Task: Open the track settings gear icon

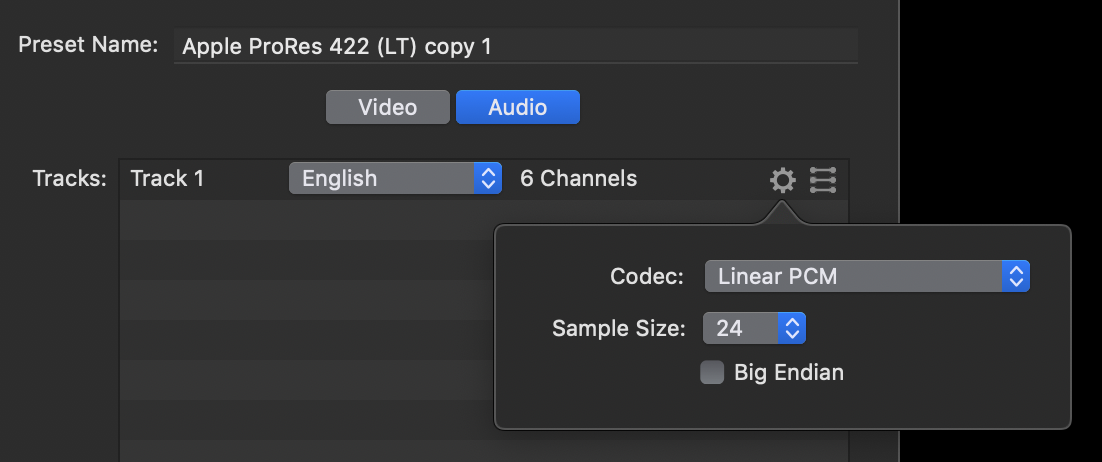Action: click(x=782, y=180)
